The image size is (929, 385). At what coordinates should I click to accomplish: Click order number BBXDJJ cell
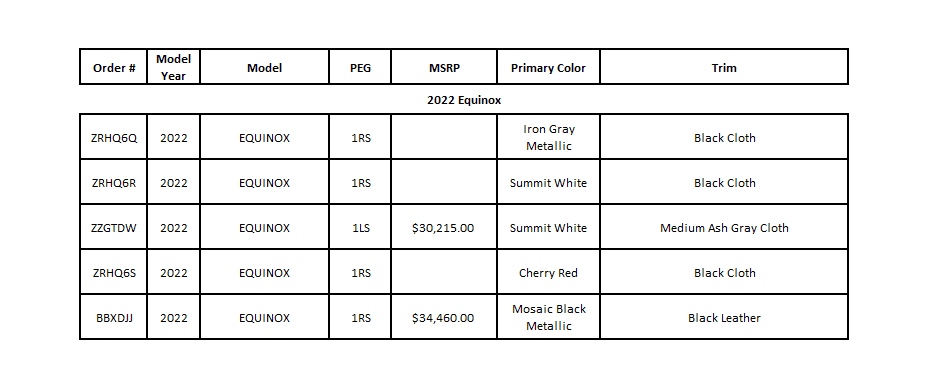point(114,317)
